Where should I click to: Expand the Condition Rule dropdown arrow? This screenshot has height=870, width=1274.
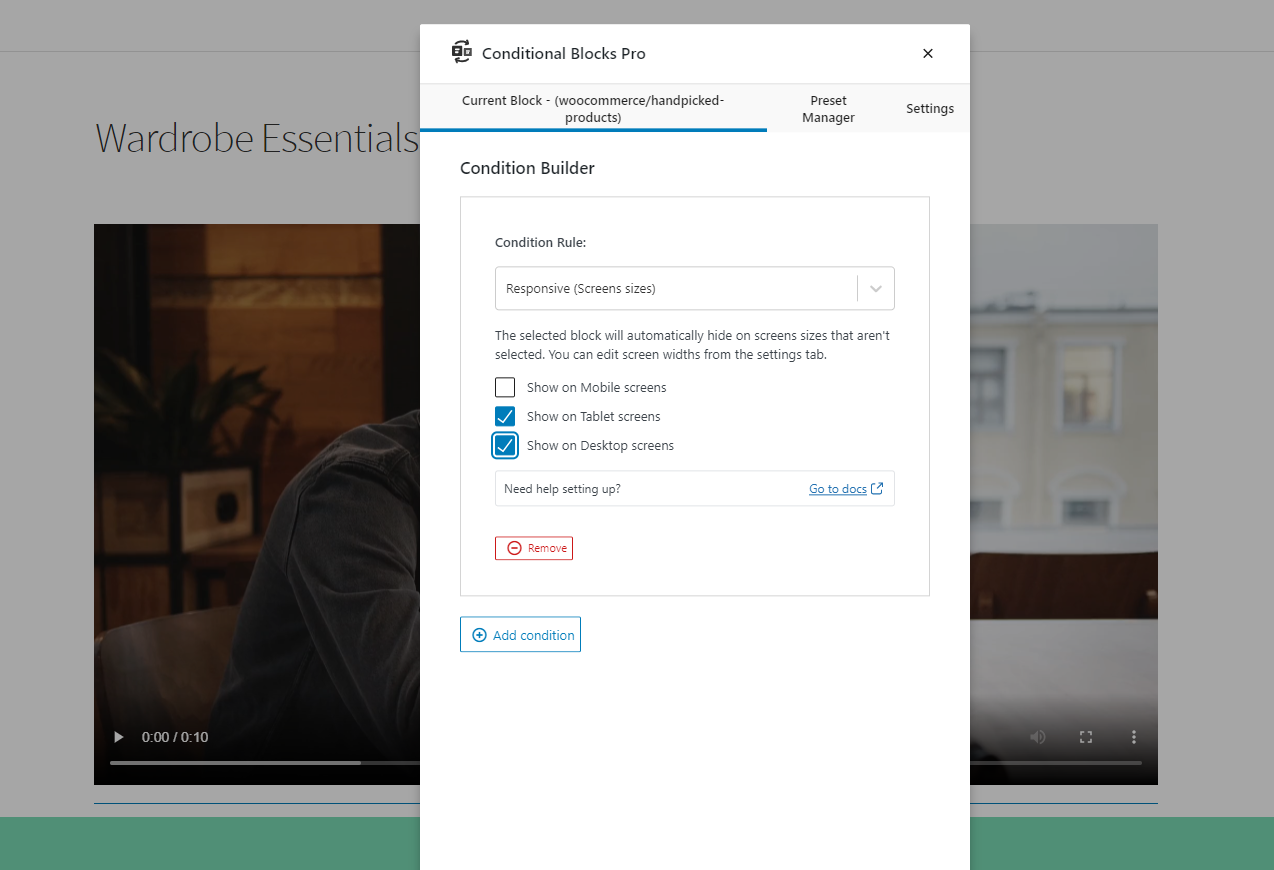(x=876, y=289)
